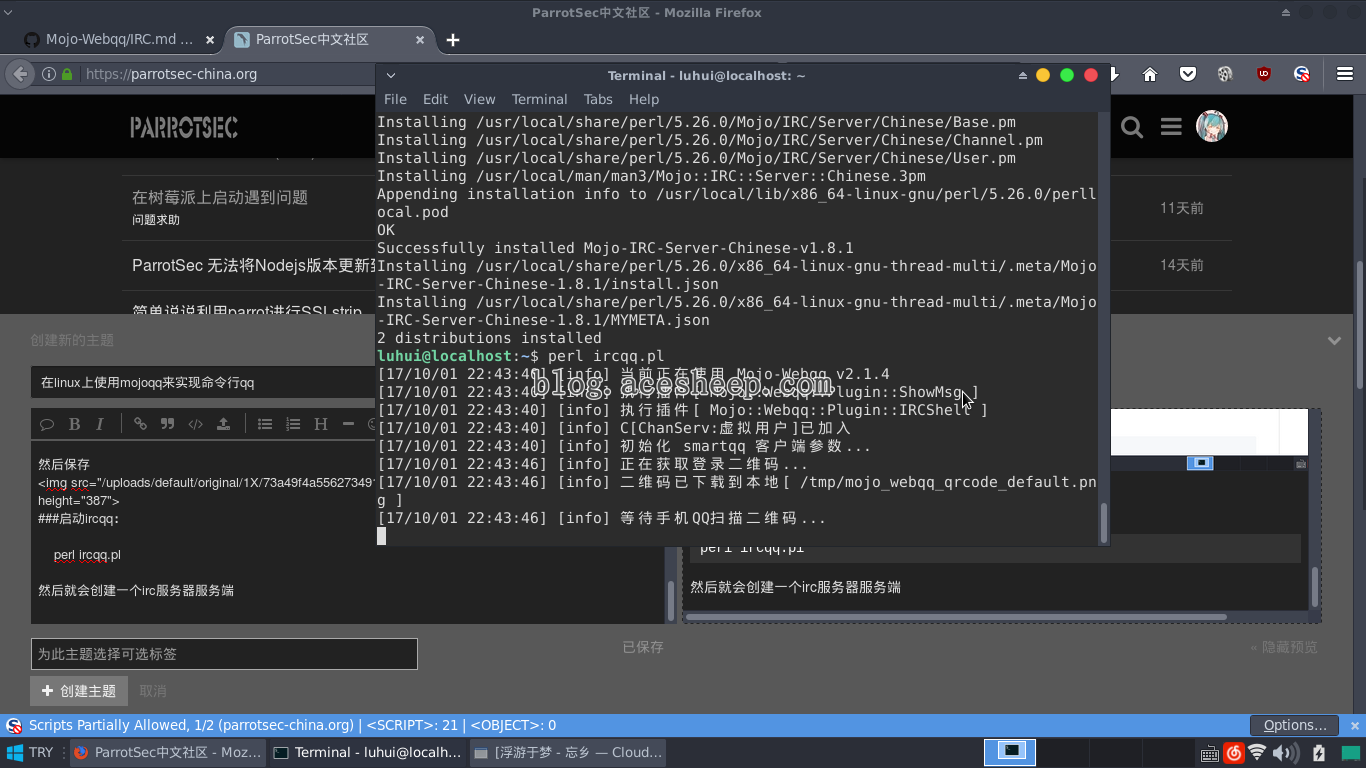Open the film reel extension icon
This screenshot has width=1366, height=768.
click(1225, 74)
